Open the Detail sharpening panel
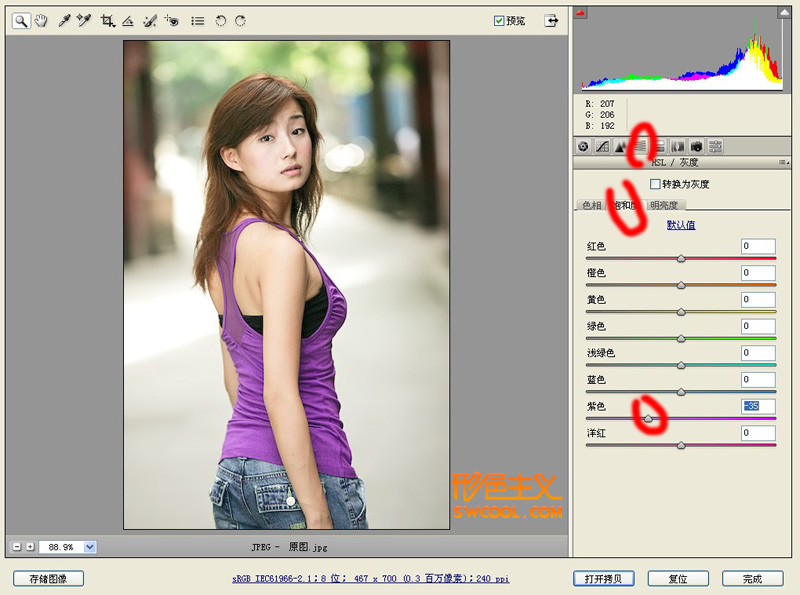 pyautogui.click(x=621, y=147)
